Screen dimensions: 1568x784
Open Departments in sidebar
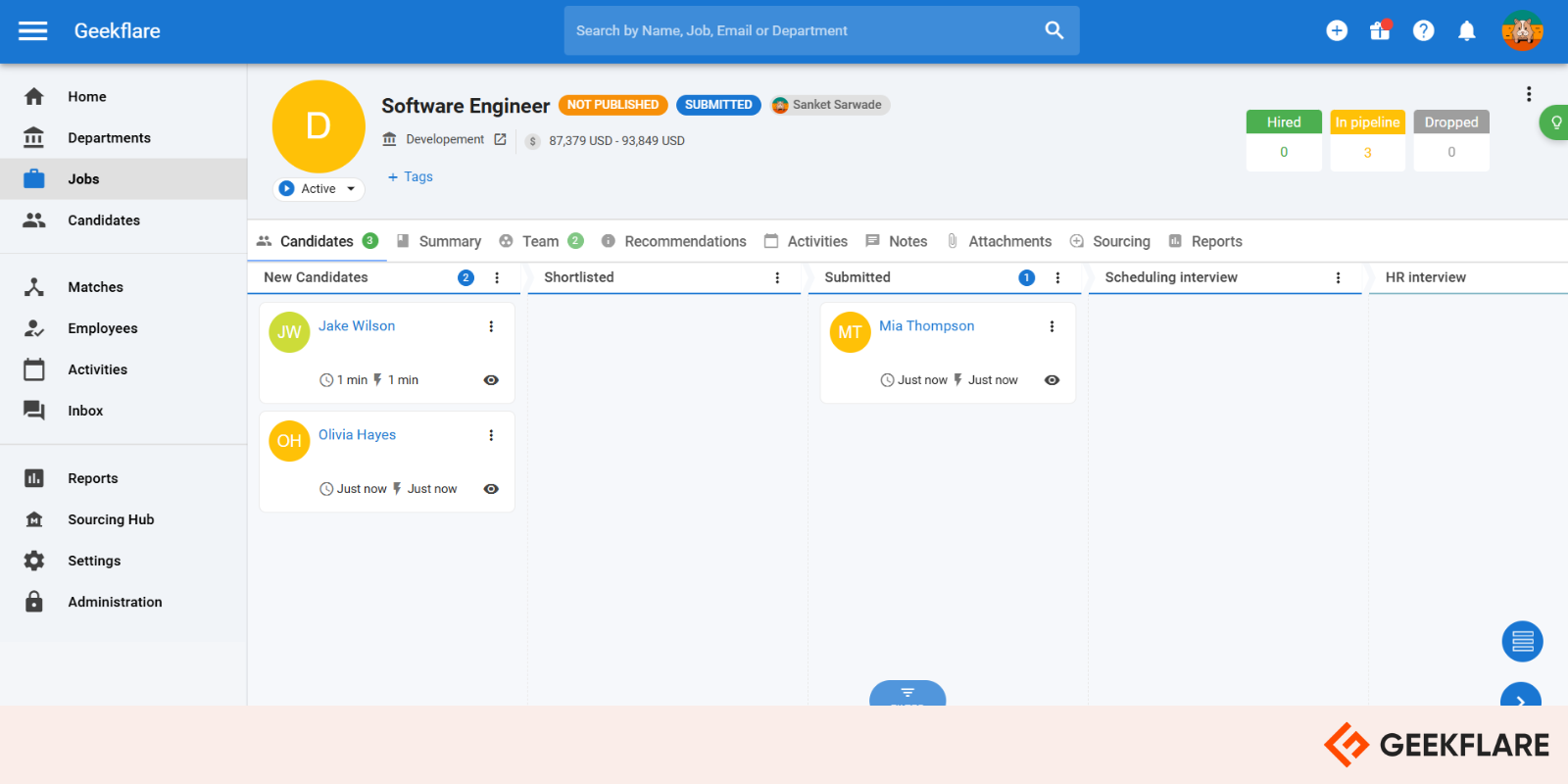pyautogui.click(x=123, y=137)
